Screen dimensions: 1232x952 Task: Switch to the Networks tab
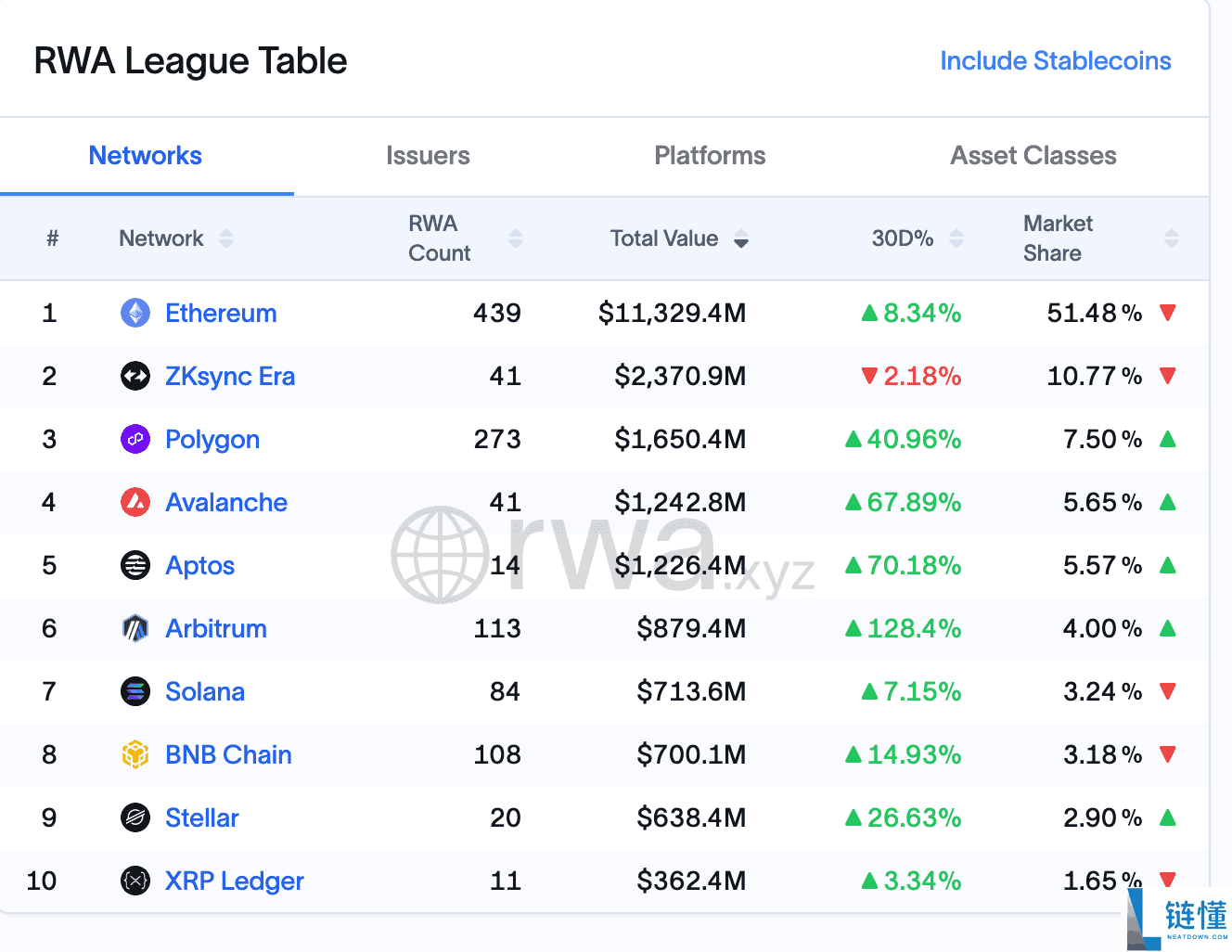[146, 156]
